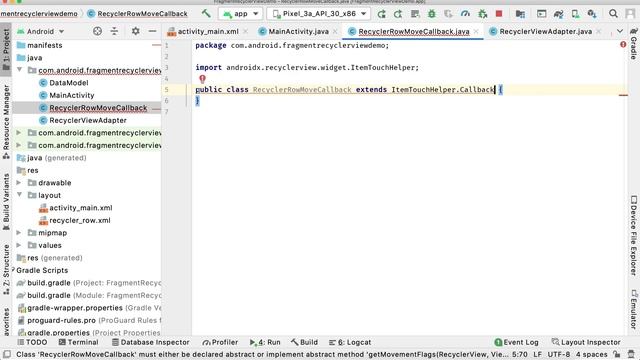The height and width of the screenshot is (360, 640).
Task: Open the Run tool window
Action: [265, 342]
